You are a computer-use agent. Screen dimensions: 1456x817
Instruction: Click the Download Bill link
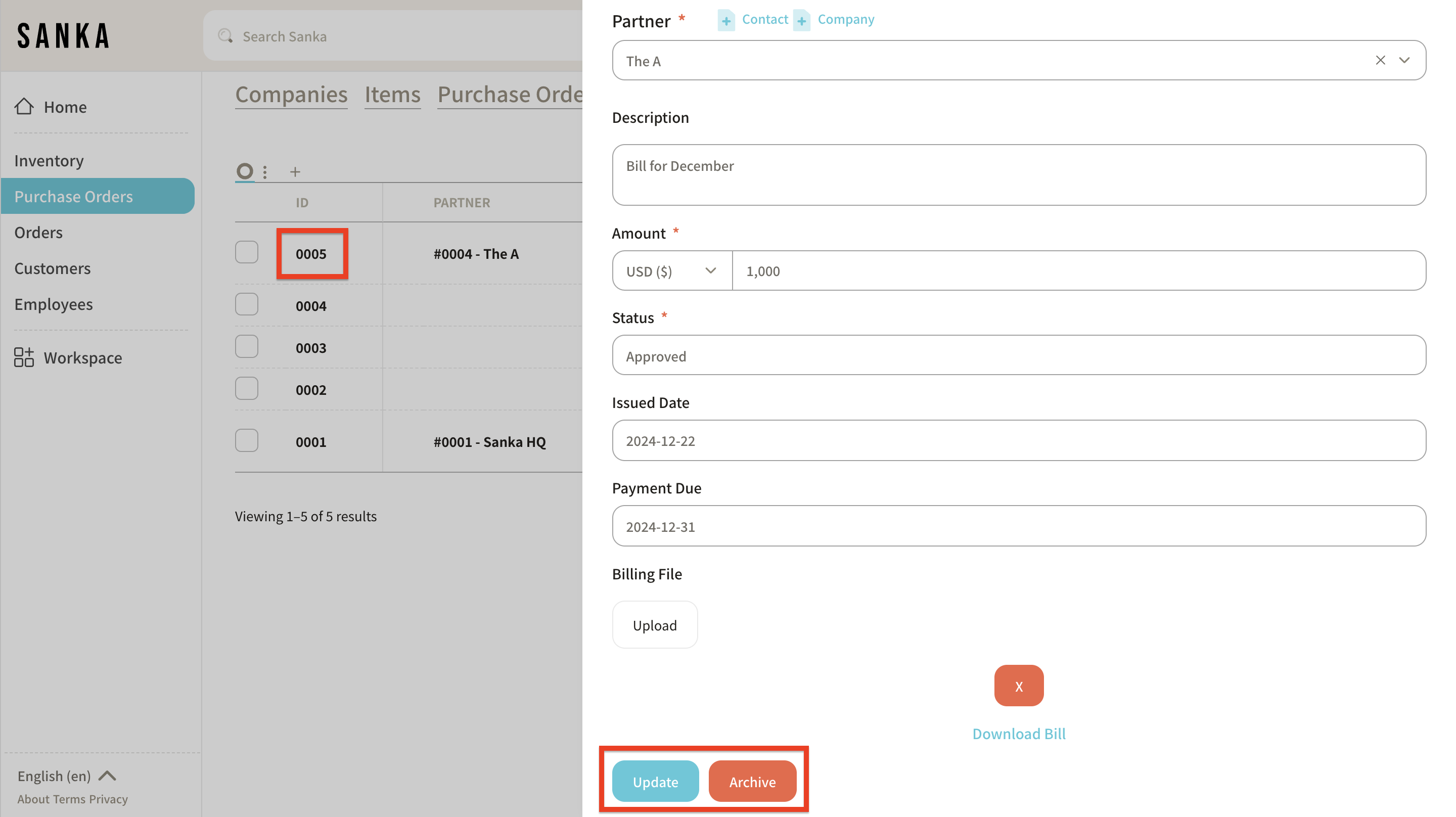pyautogui.click(x=1019, y=733)
